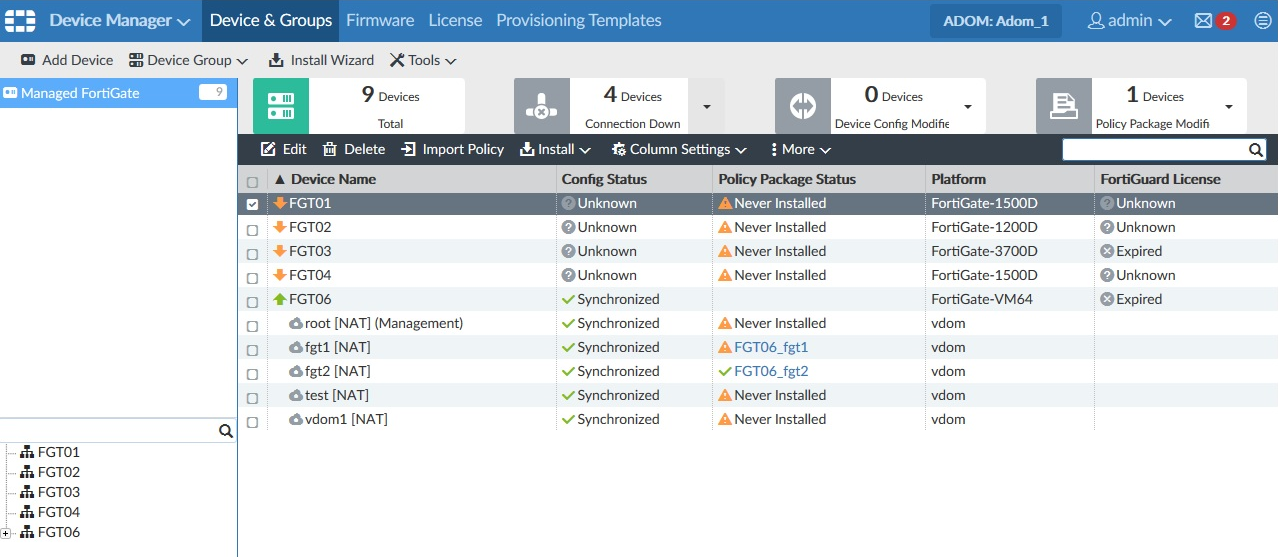Expand the FGT06 tree node
1278x557 pixels.
click(x=6, y=533)
